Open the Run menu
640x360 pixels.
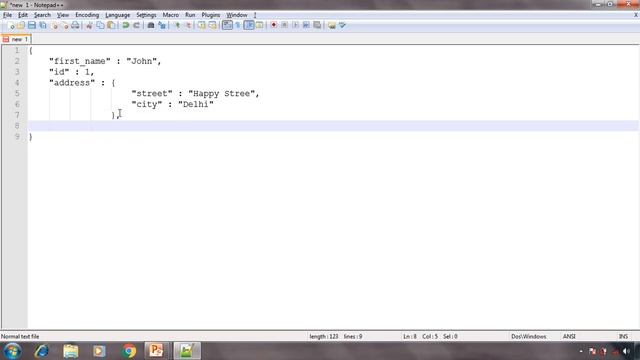point(190,15)
